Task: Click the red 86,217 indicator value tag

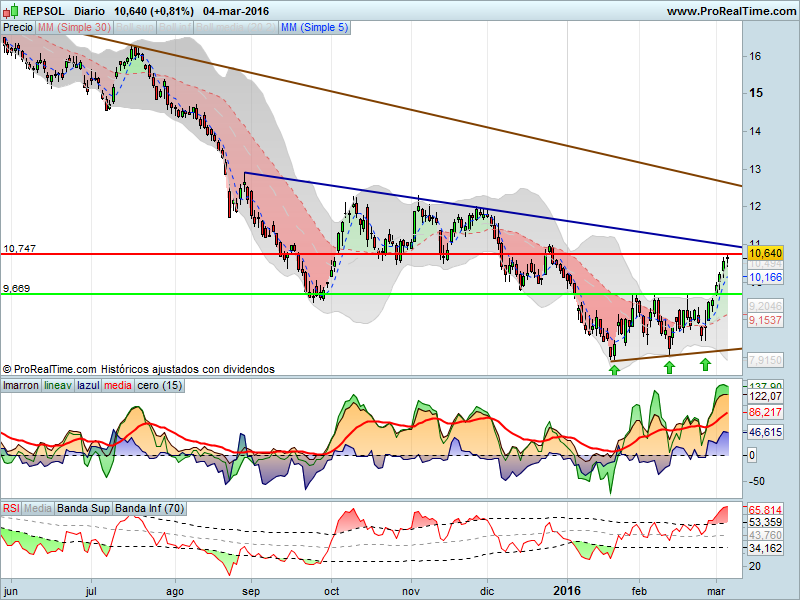Action: (765, 413)
